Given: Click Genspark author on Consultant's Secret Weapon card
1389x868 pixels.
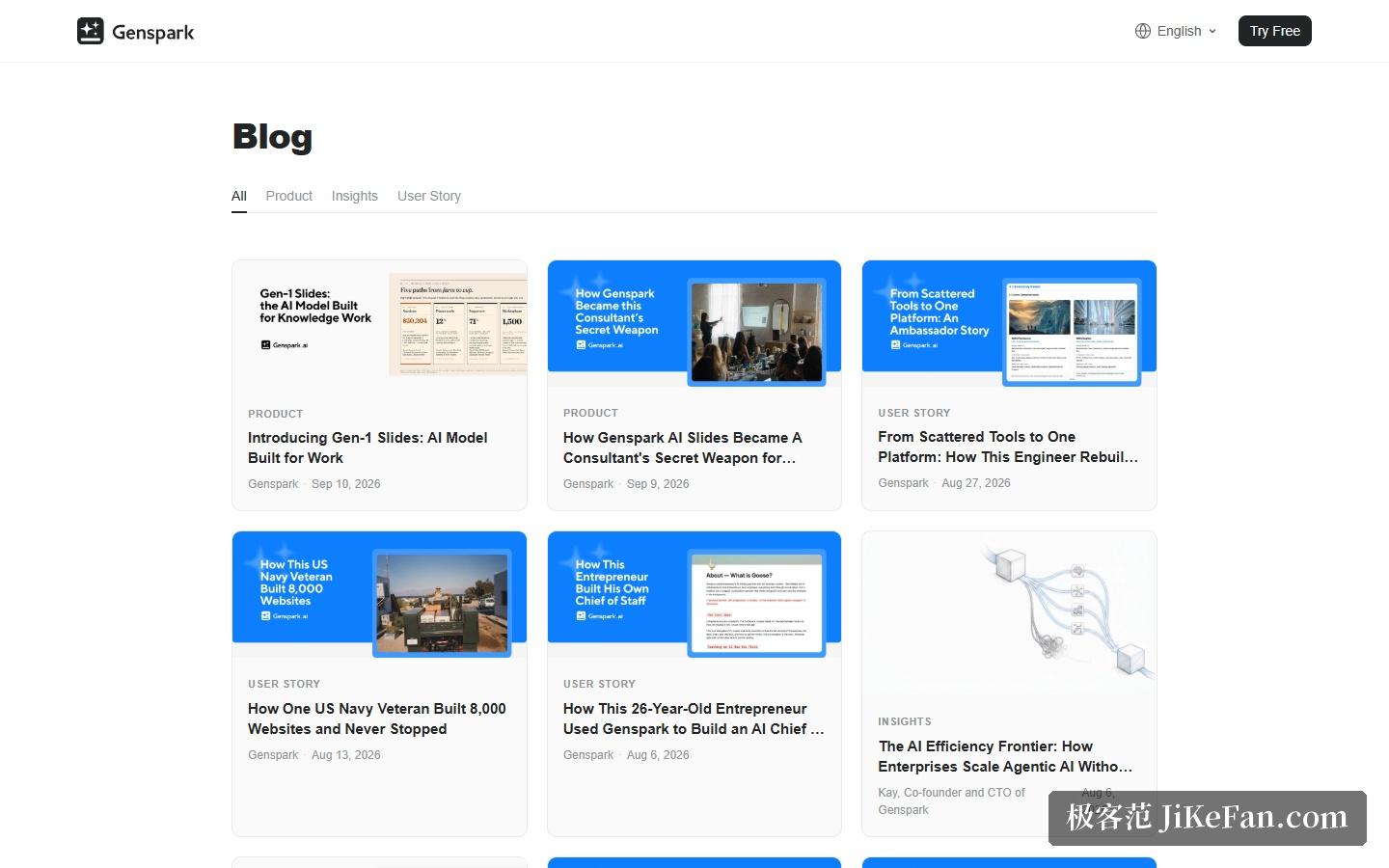Looking at the screenshot, I should (588, 484).
